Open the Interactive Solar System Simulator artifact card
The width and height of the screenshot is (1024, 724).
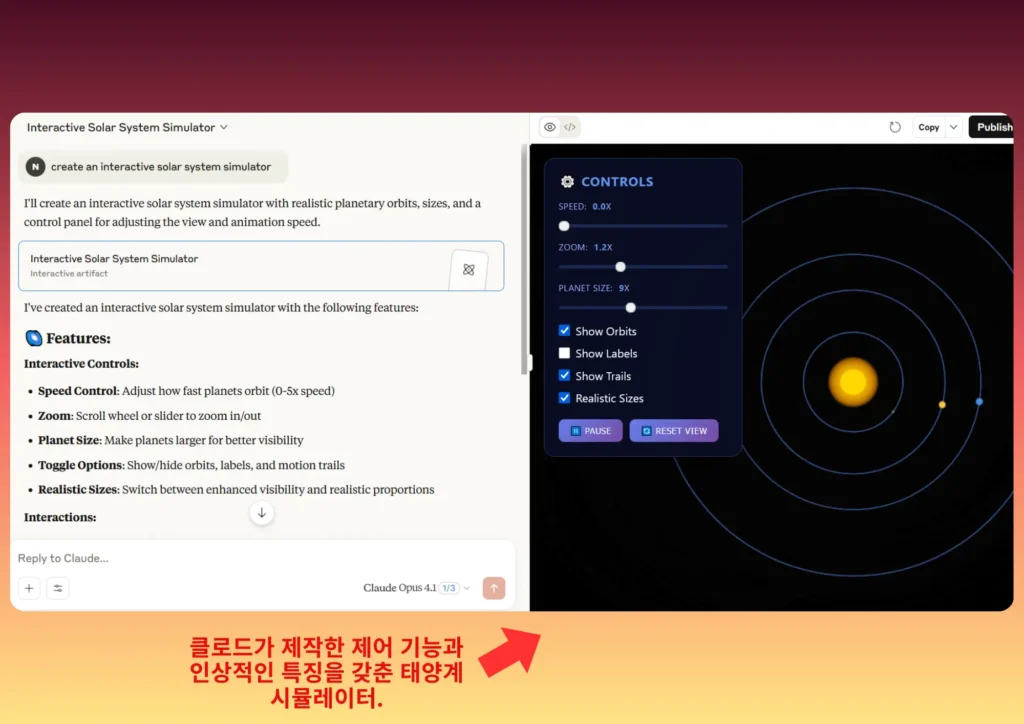(200, 266)
